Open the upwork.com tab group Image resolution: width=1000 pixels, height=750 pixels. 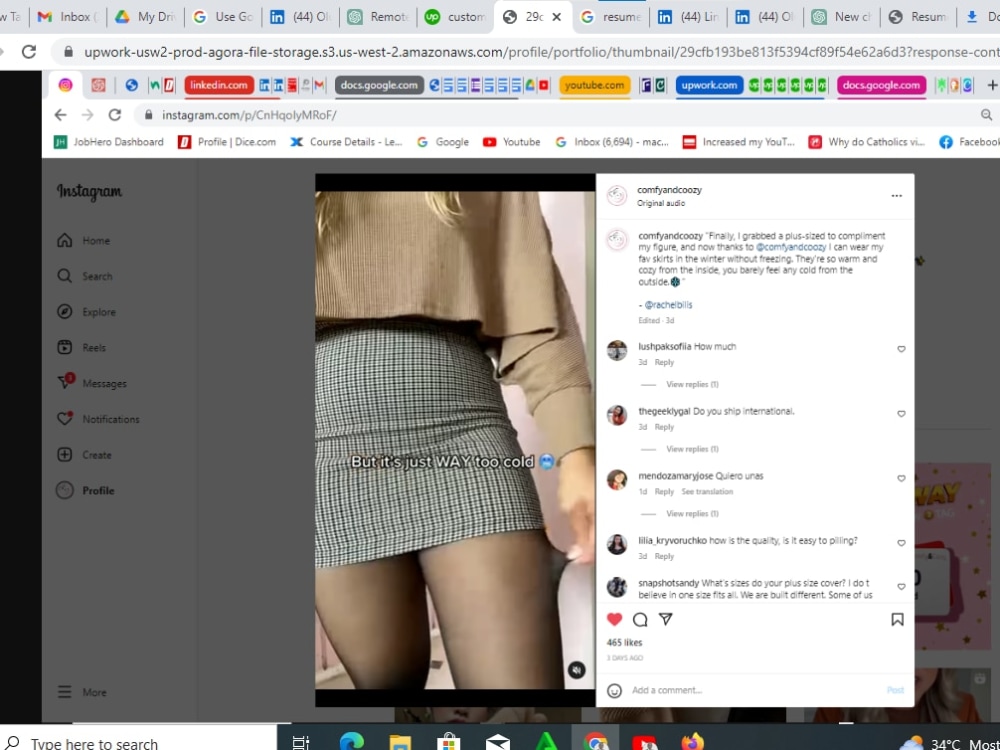pos(709,85)
